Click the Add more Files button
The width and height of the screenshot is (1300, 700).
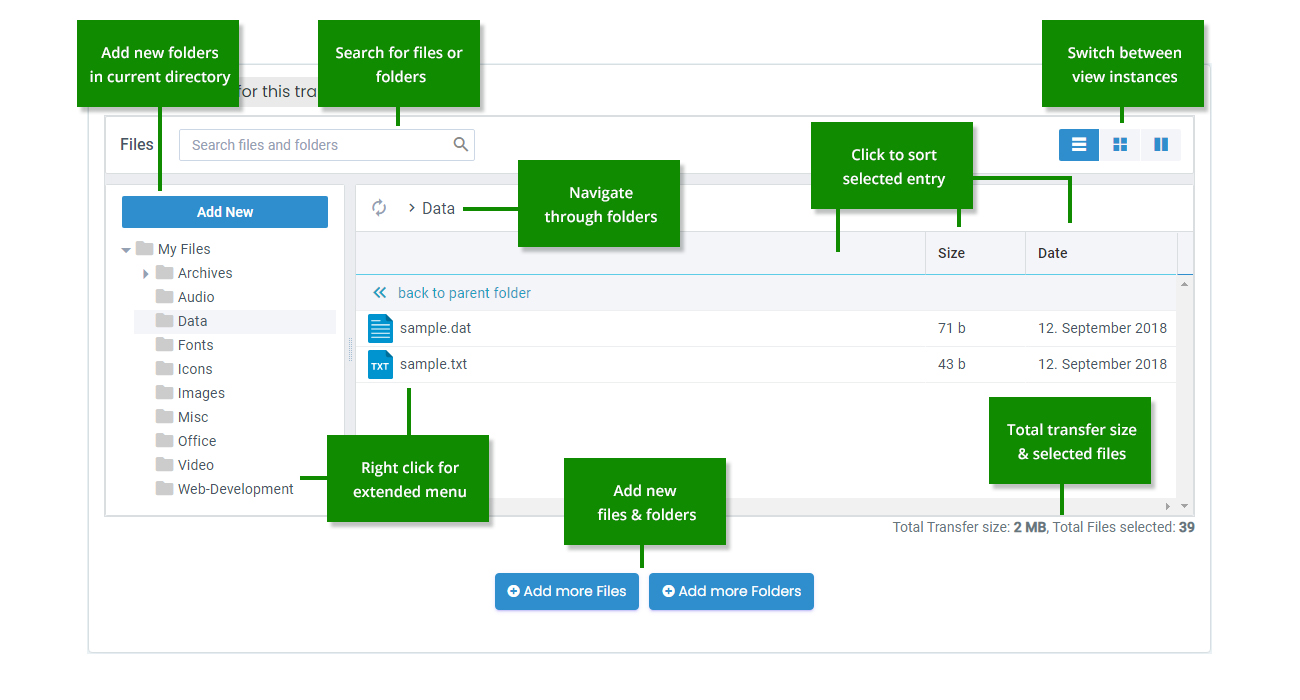coord(566,591)
